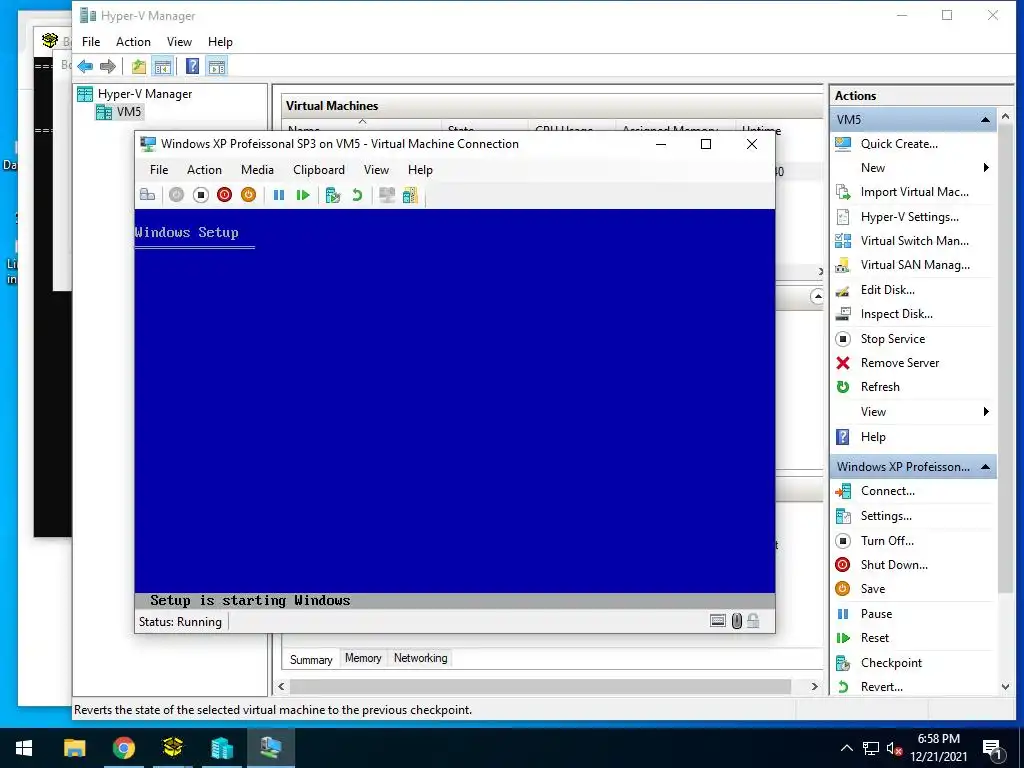Select Hyper-V Manager root tree node
This screenshot has height=768, width=1024.
[135, 93]
